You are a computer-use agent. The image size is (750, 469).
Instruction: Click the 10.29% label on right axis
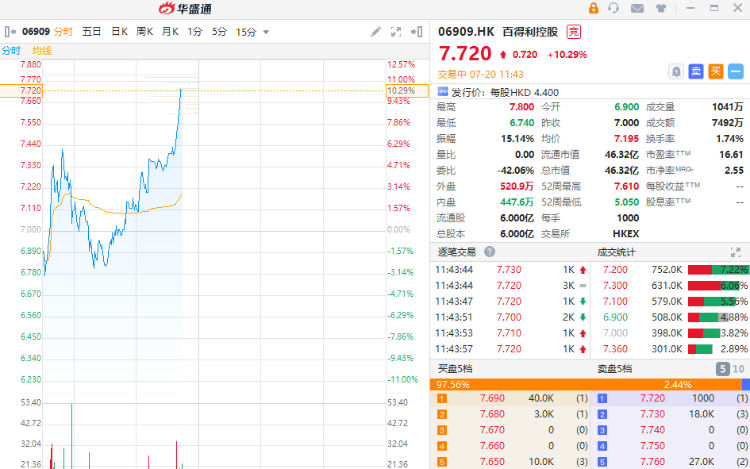click(x=407, y=90)
